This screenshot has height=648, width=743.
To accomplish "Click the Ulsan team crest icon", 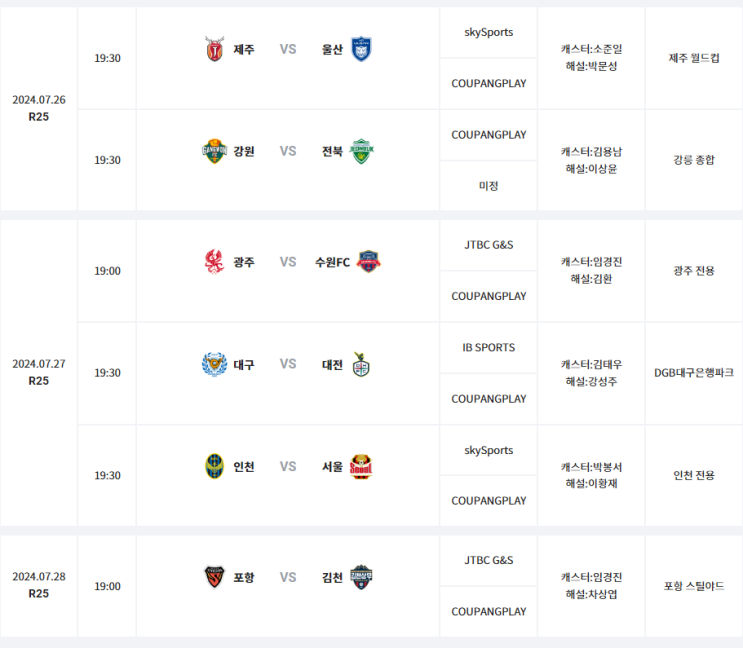I will point(361,48).
